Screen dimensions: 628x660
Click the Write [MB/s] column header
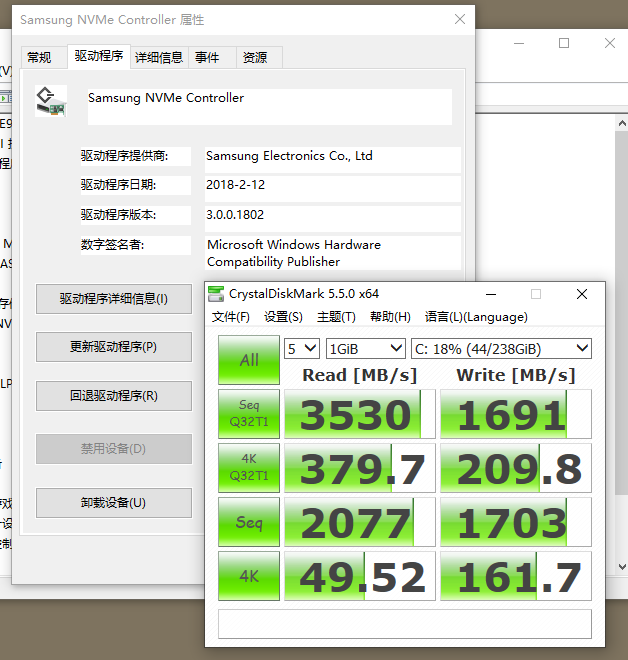click(516, 375)
